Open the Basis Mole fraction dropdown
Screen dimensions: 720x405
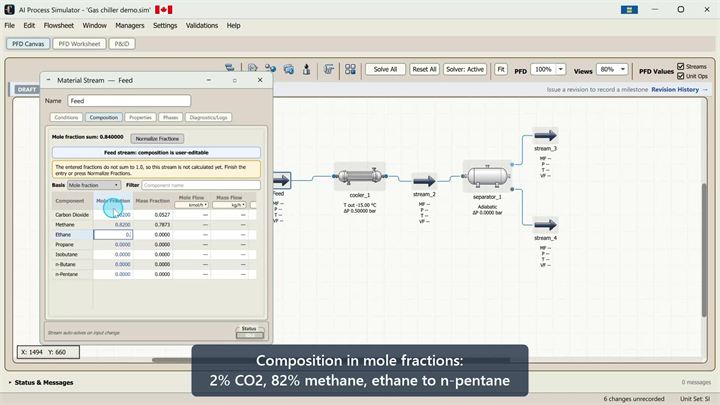(x=94, y=185)
